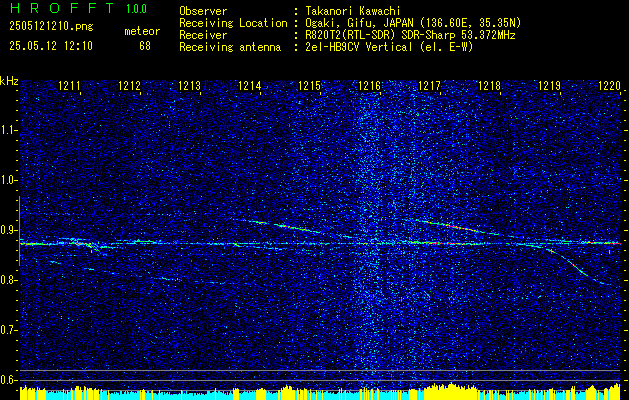Click the 1218 time marker
Viewport: 629px width, 400px height.
[489, 85]
